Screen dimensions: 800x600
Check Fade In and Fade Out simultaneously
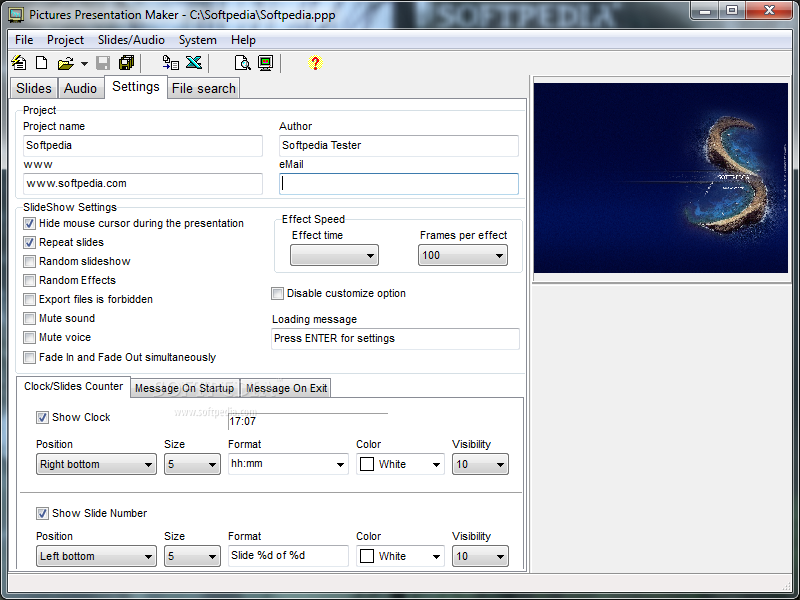pyautogui.click(x=30, y=358)
